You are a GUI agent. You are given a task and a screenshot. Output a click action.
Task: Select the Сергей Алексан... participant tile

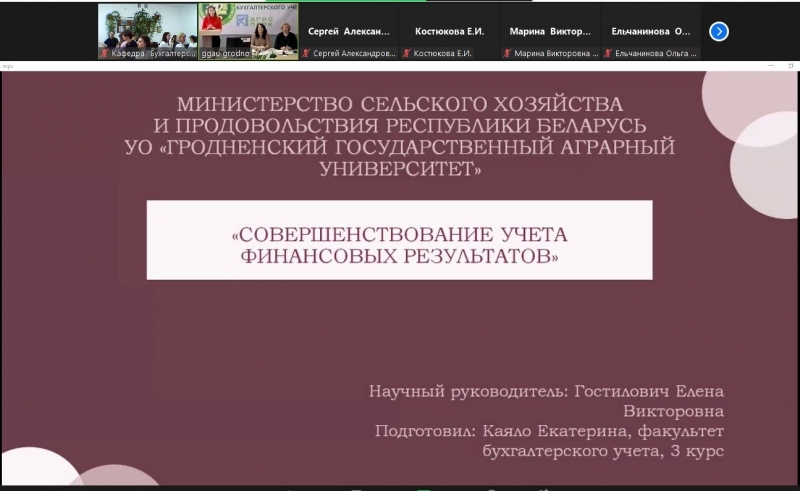[348, 32]
